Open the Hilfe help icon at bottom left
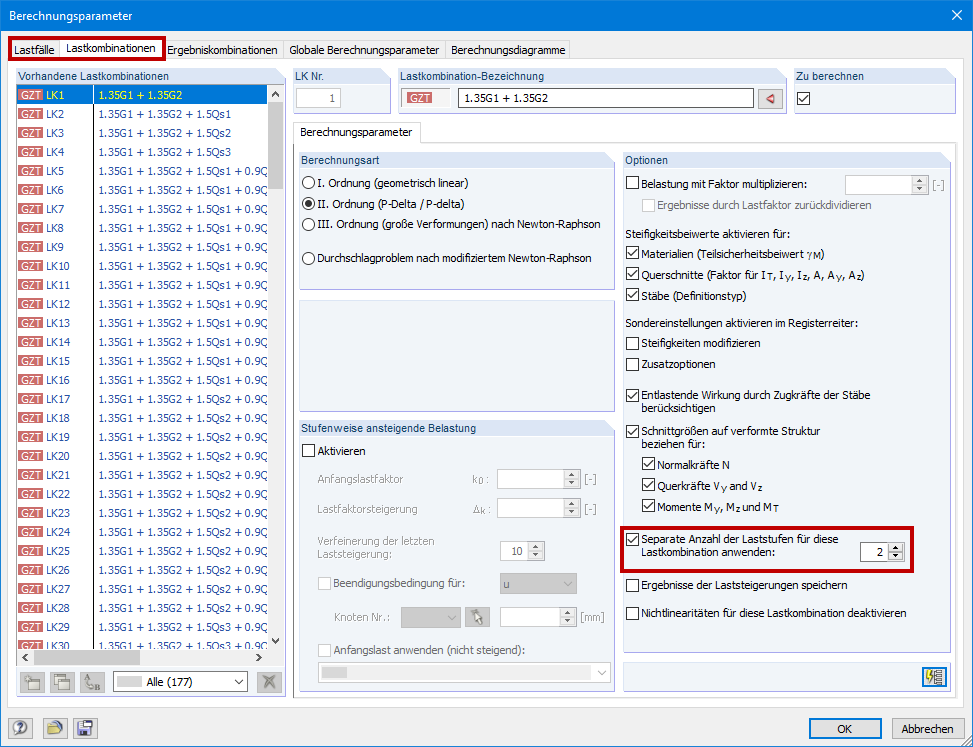This screenshot has height=747, width=973. pyautogui.click(x=21, y=728)
